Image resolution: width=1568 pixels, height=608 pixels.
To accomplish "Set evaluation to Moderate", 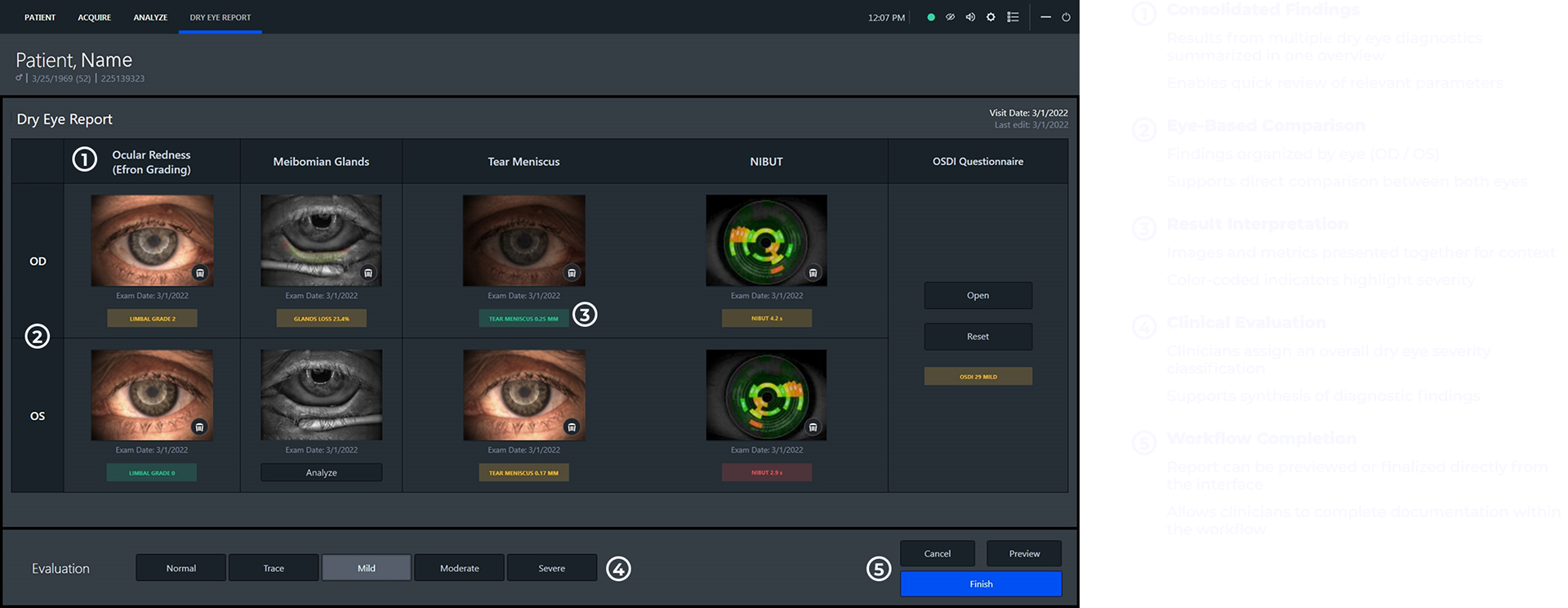I will coord(459,568).
